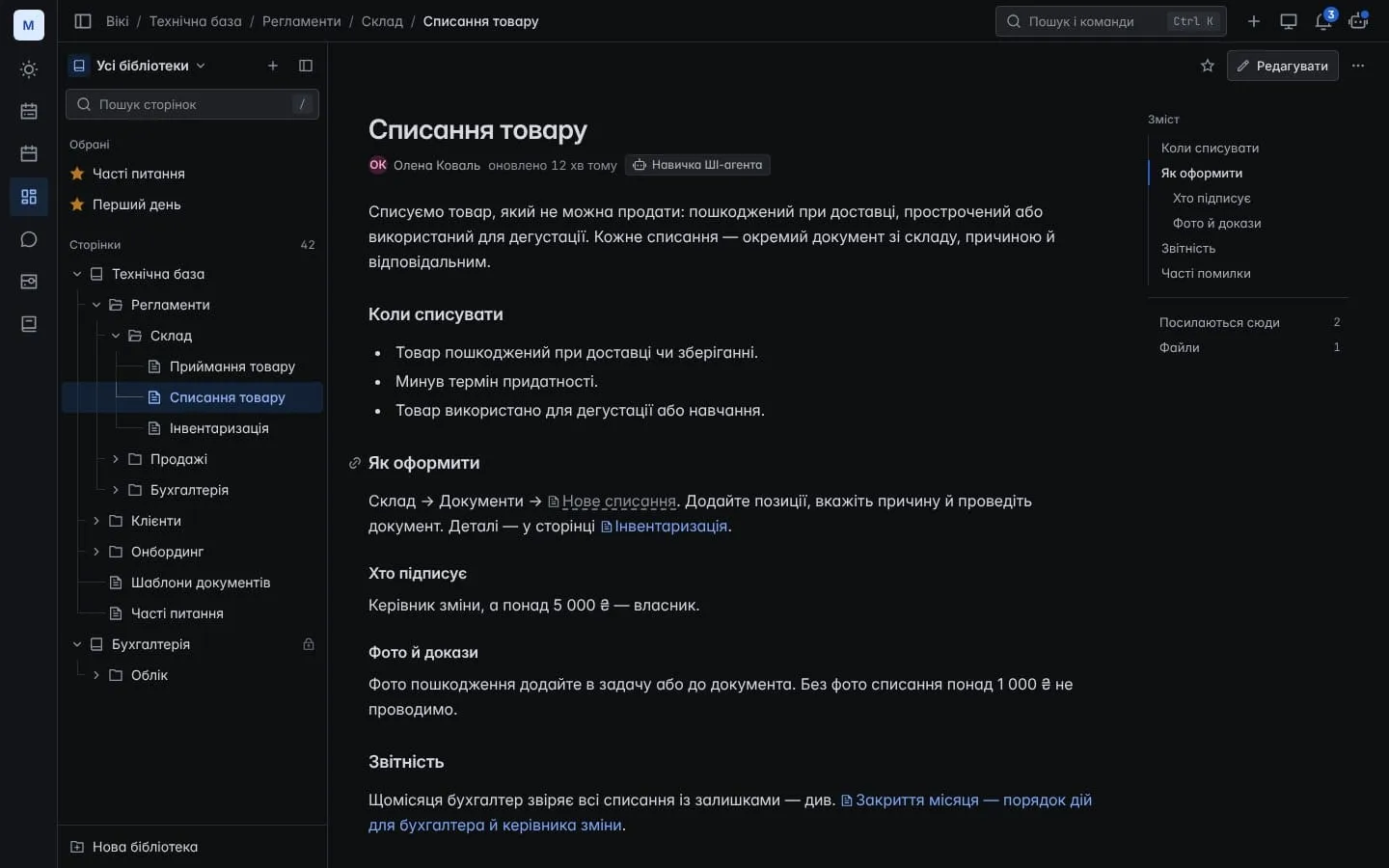1389x868 pixels.
Task: Open the notifications bell showing badge 3
Action: tap(1323, 21)
